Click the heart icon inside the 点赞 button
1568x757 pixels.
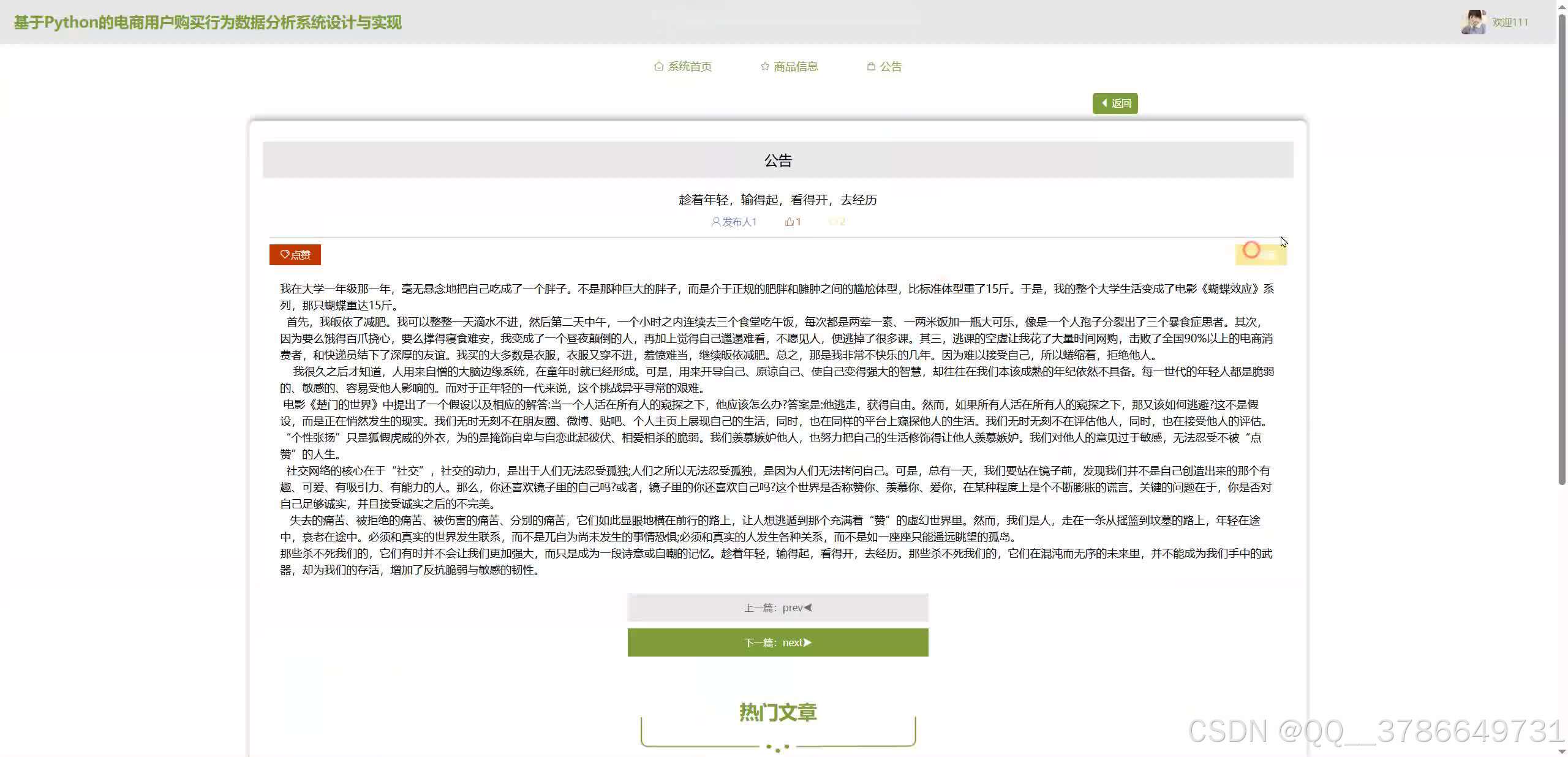click(285, 254)
